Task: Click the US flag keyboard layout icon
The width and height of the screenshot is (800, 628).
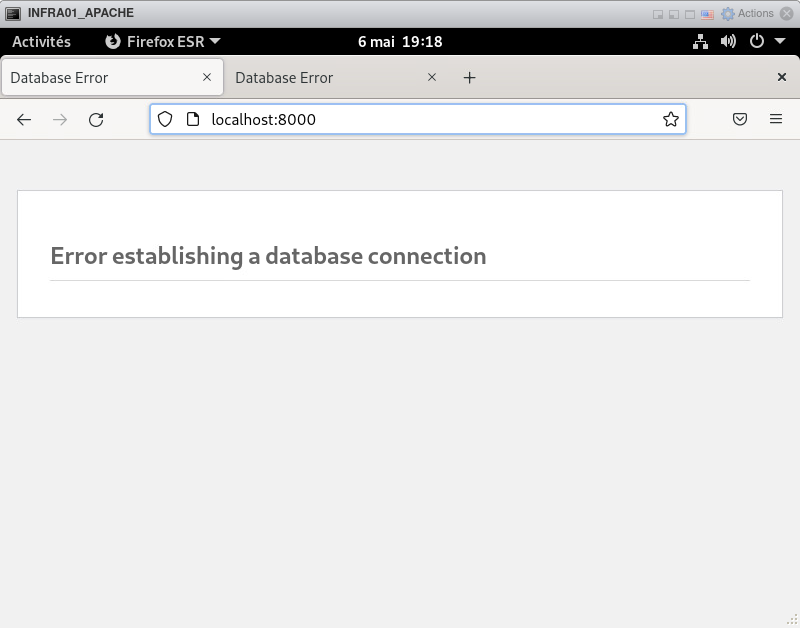Action: [x=707, y=14]
